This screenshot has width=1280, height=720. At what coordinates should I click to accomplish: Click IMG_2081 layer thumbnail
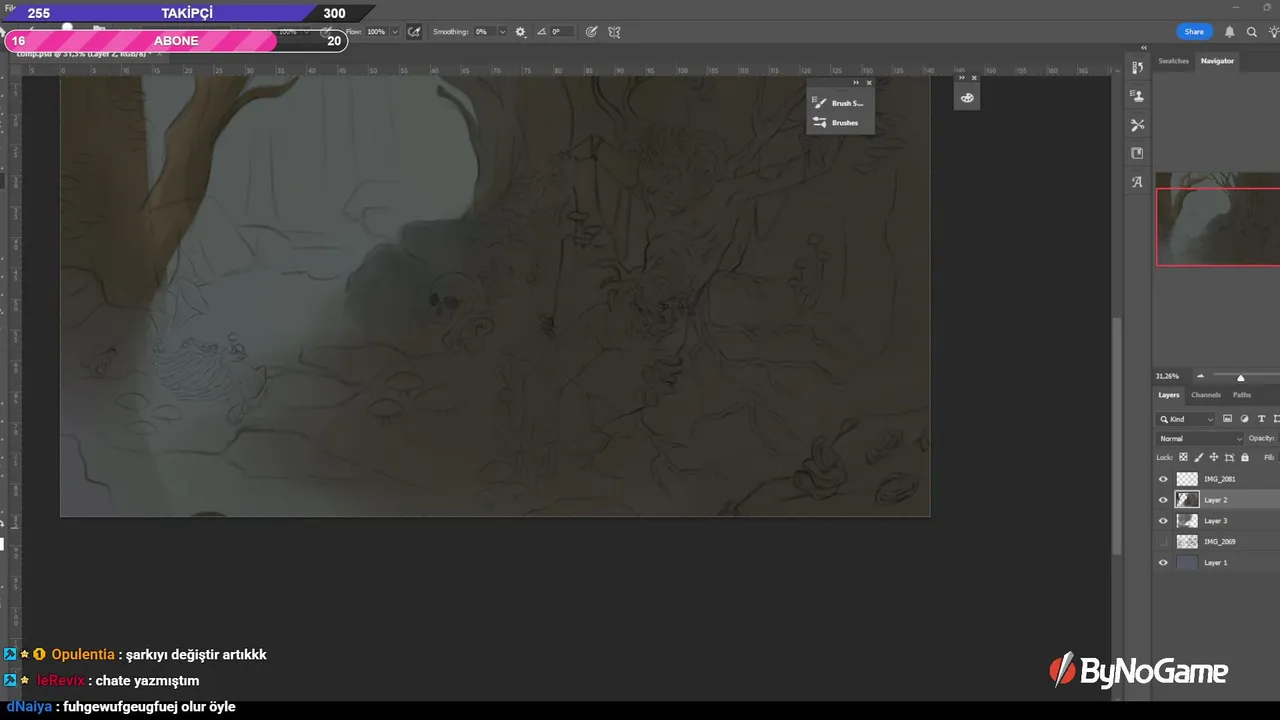(1187, 479)
